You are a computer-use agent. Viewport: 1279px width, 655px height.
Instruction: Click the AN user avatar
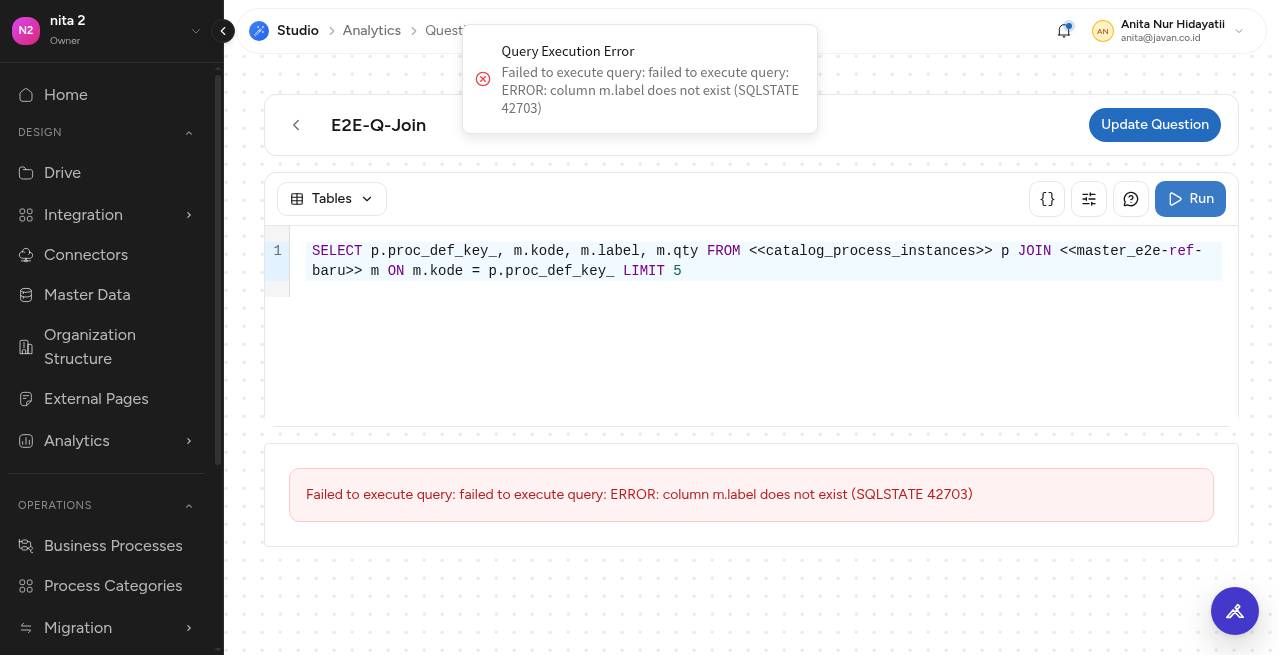1102,31
